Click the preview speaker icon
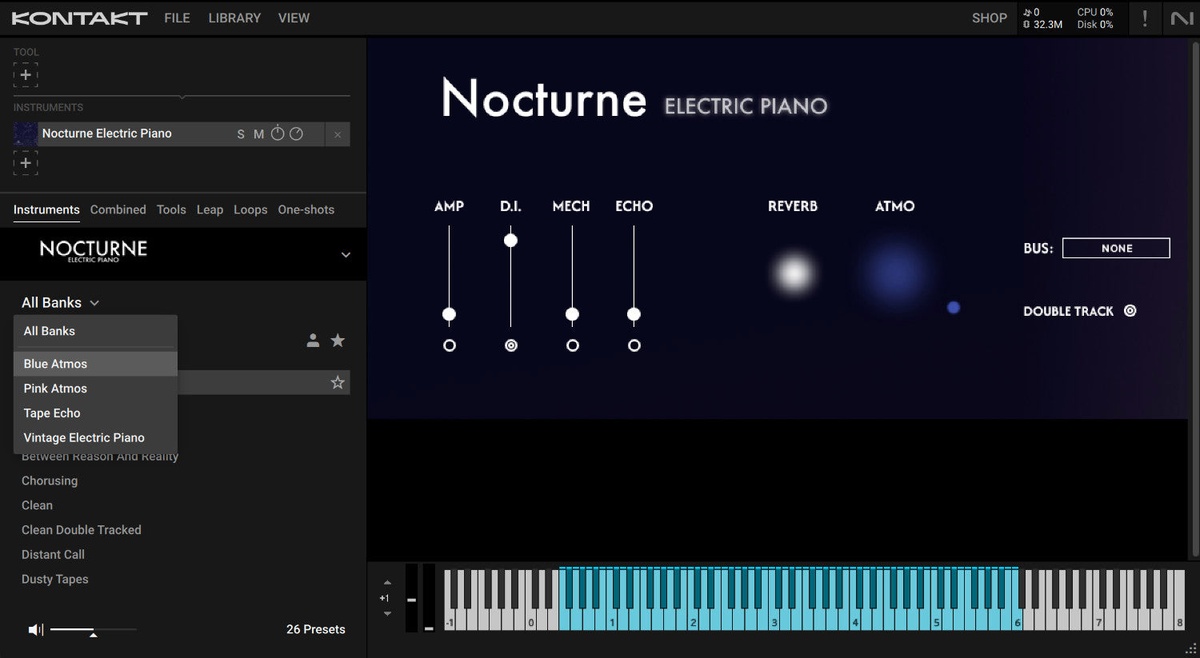Screen dimensions: 1200x658 36,629
